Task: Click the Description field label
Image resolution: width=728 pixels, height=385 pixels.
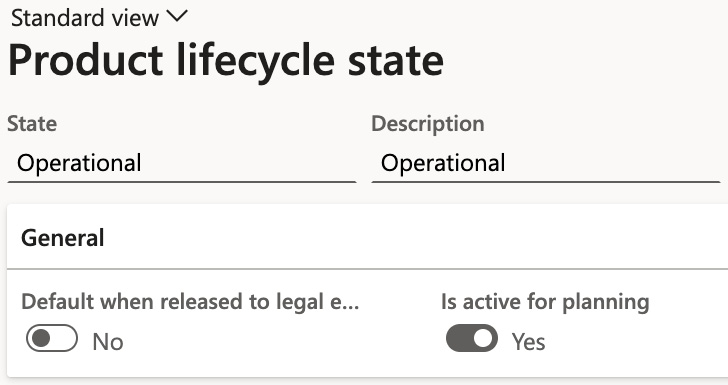Action: coord(428,124)
